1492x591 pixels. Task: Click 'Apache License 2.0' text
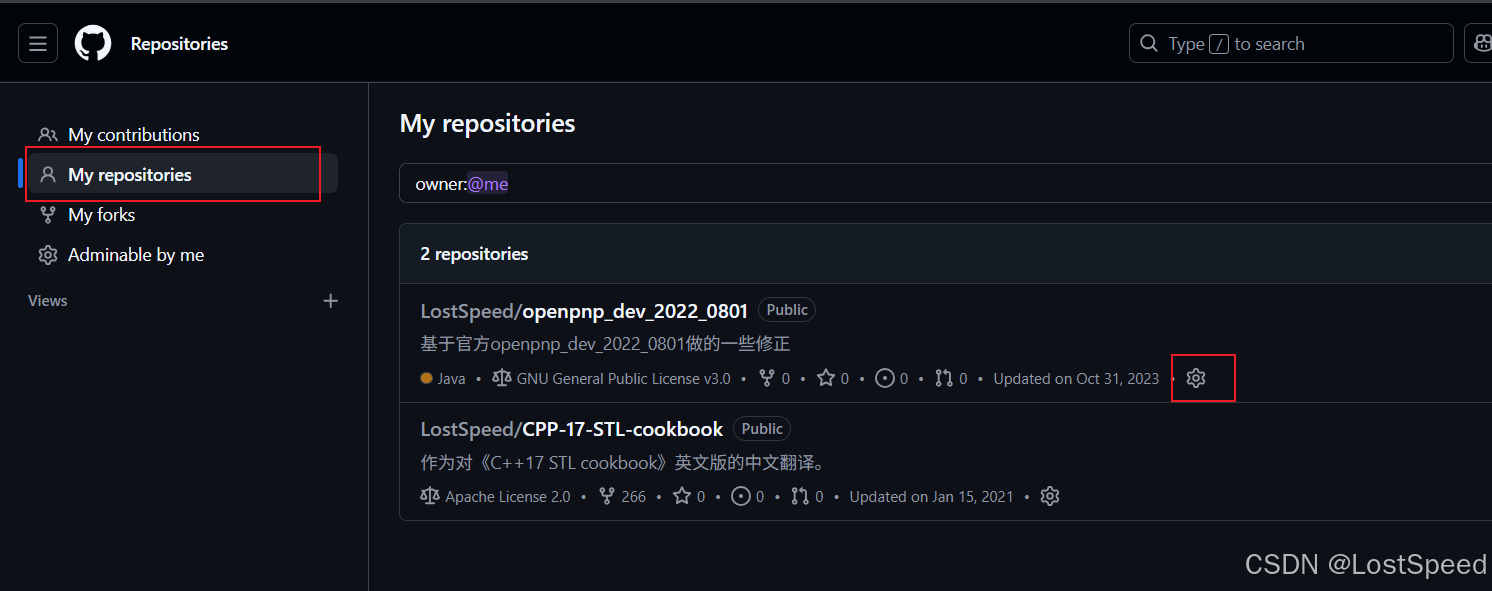coord(507,496)
